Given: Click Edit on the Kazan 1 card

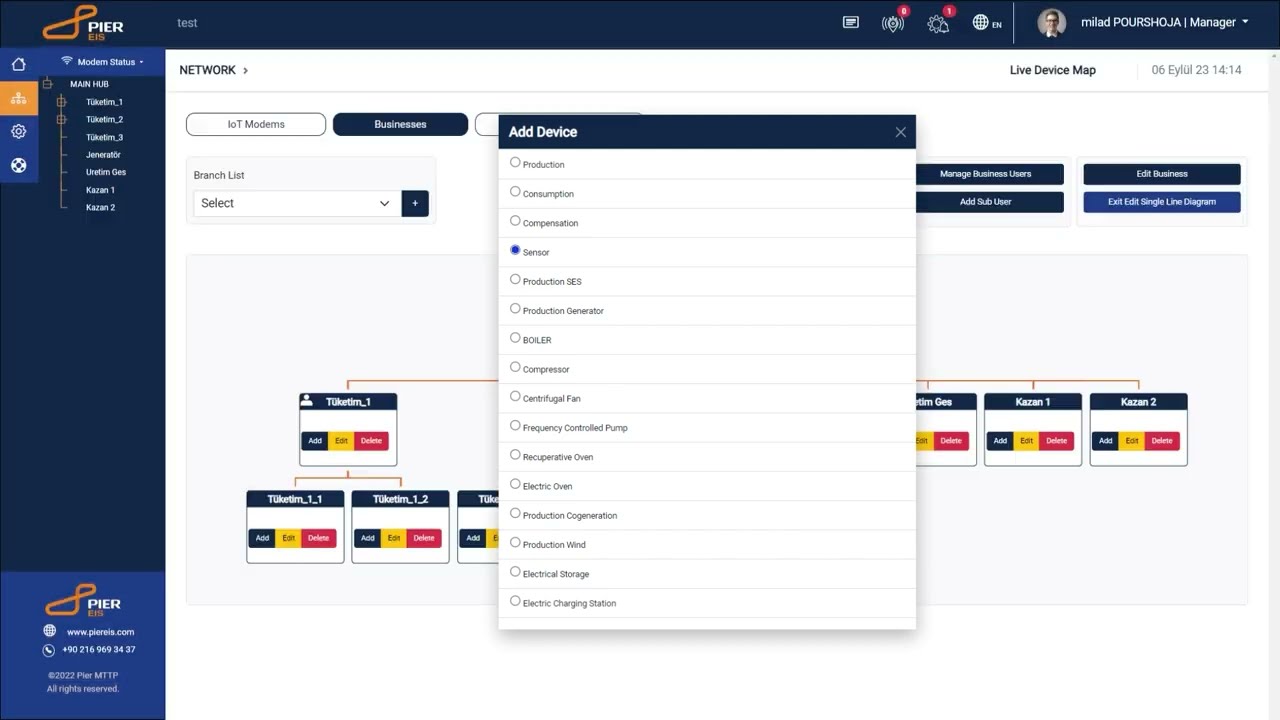Looking at the screenshot, I should coord(1027,441).
